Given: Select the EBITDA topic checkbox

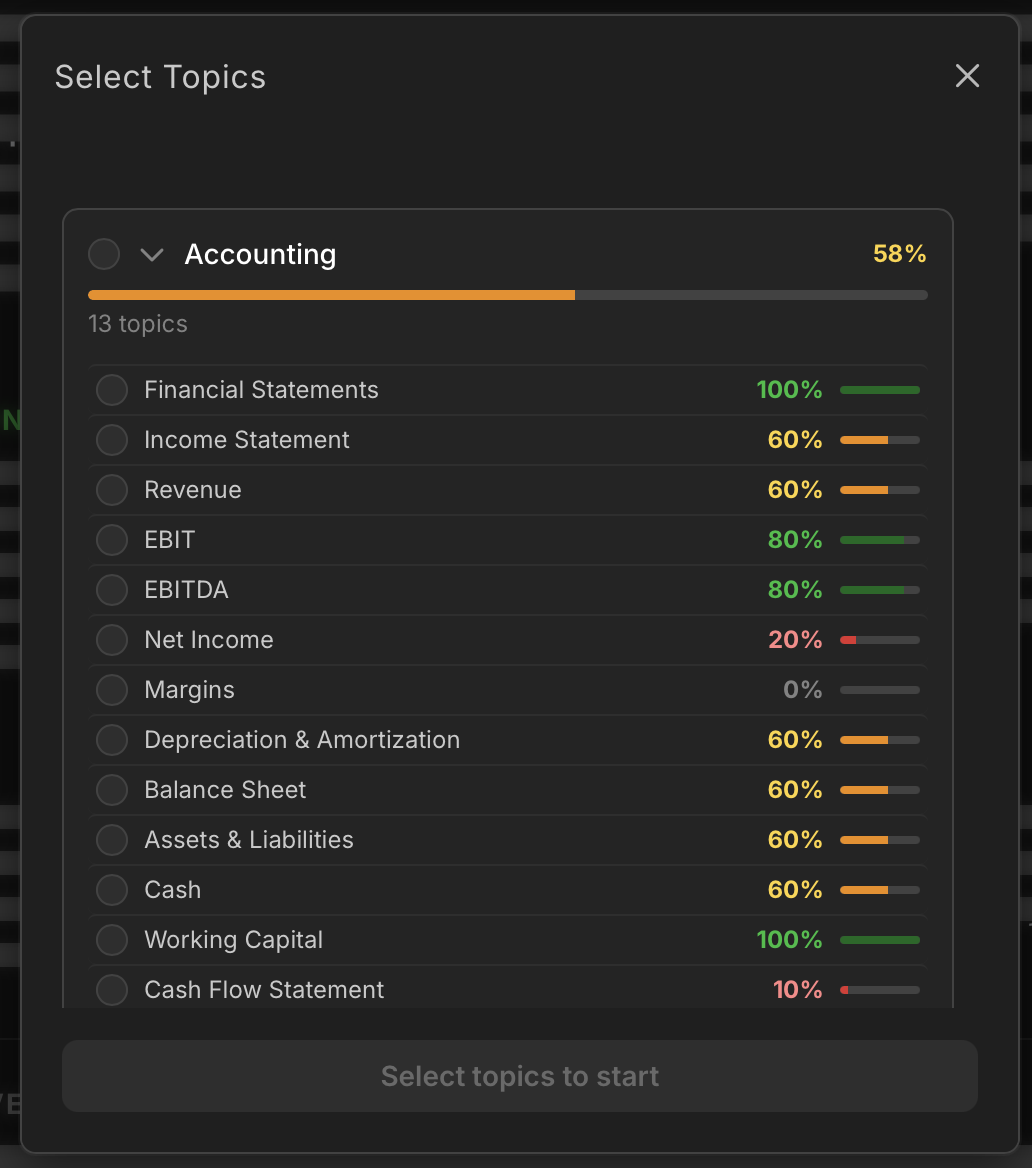Looking at the screenshot, I should [112, 590].
